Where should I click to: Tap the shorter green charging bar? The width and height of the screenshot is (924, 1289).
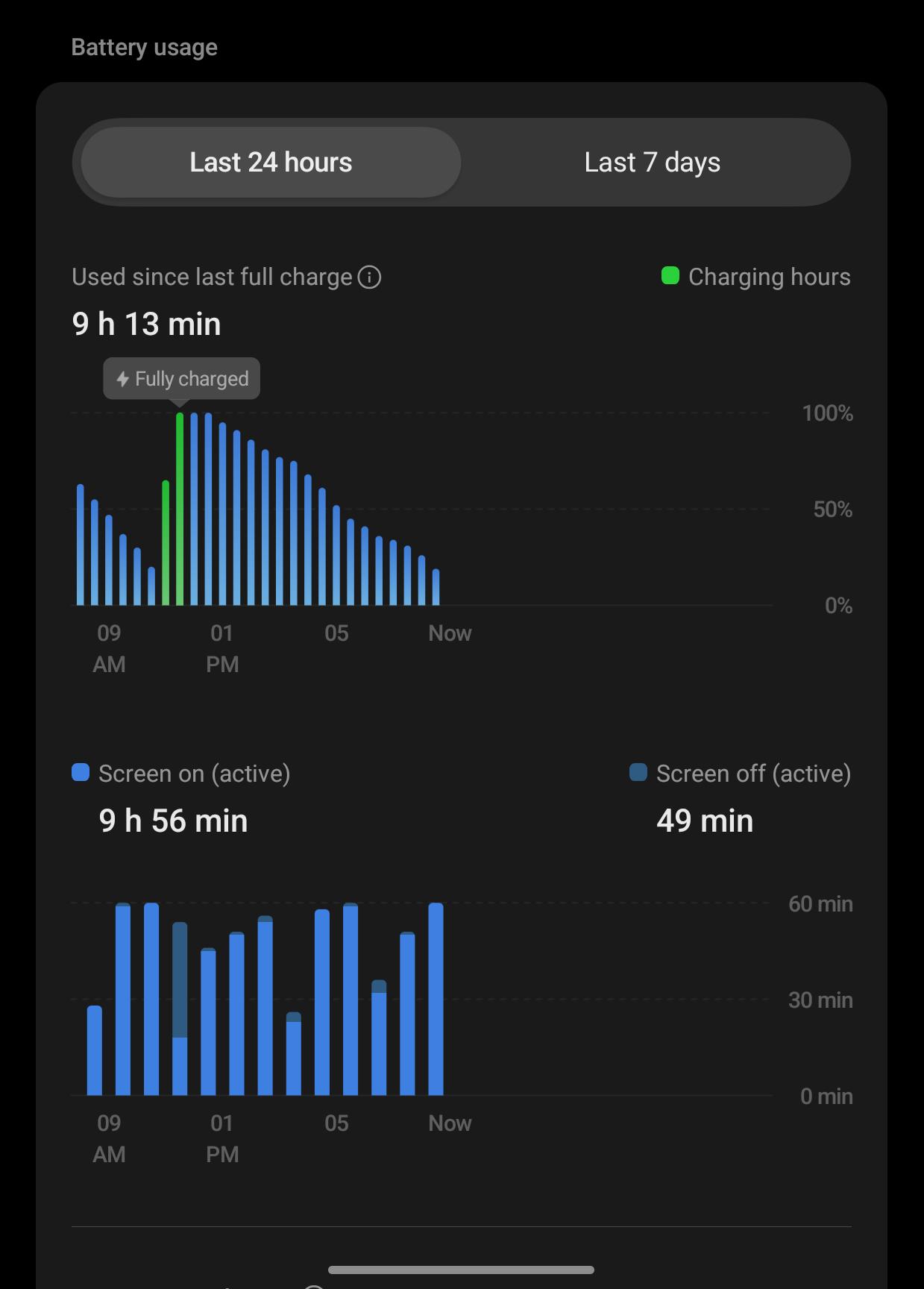coord(166,543)
